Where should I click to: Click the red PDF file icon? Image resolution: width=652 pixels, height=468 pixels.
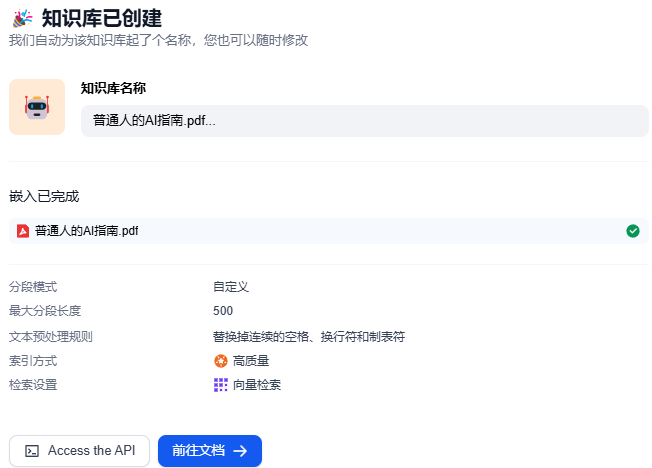tap(23, 231)
